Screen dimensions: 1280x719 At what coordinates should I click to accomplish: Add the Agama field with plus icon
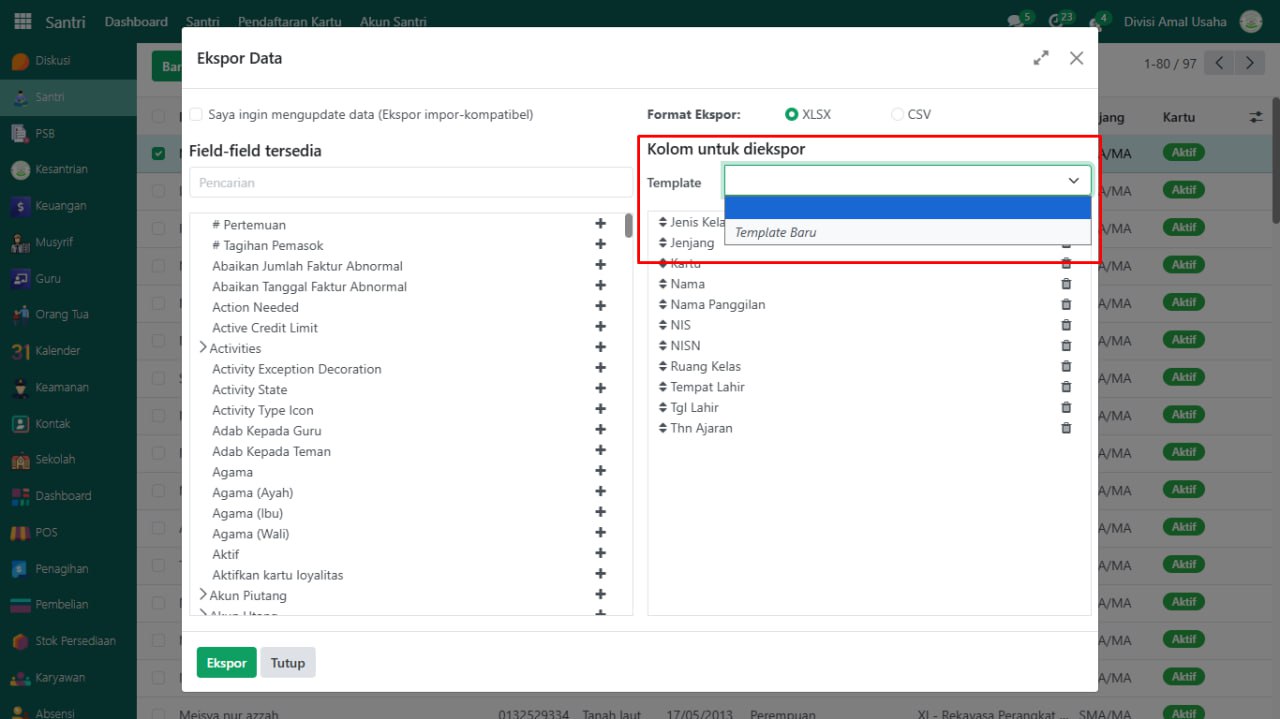tap(600, 472)
